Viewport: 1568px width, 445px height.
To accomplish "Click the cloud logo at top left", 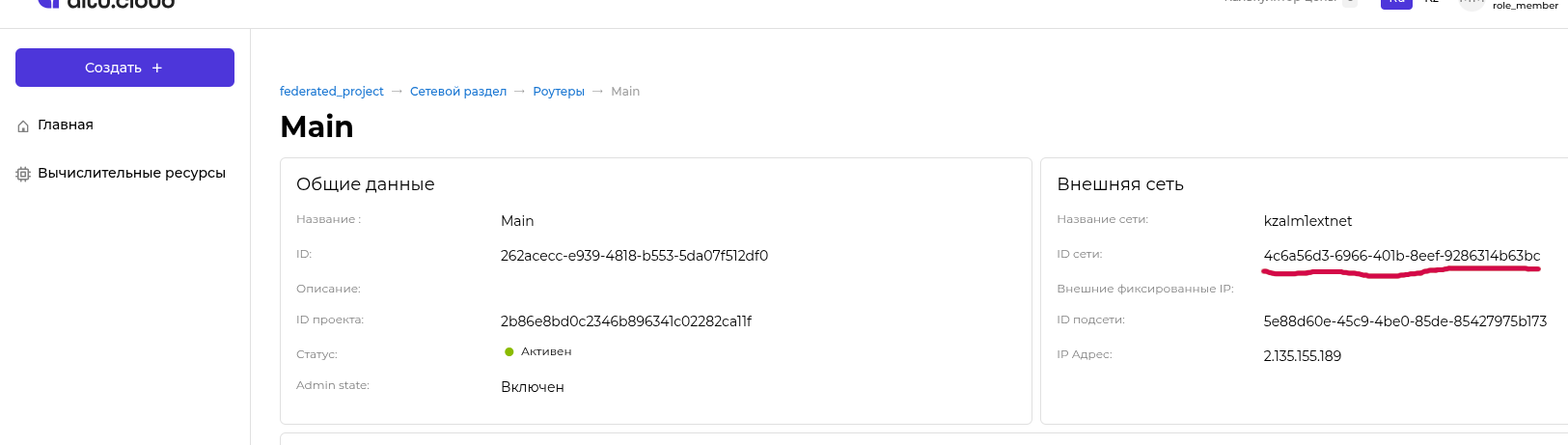I will (x=106, y=4).
